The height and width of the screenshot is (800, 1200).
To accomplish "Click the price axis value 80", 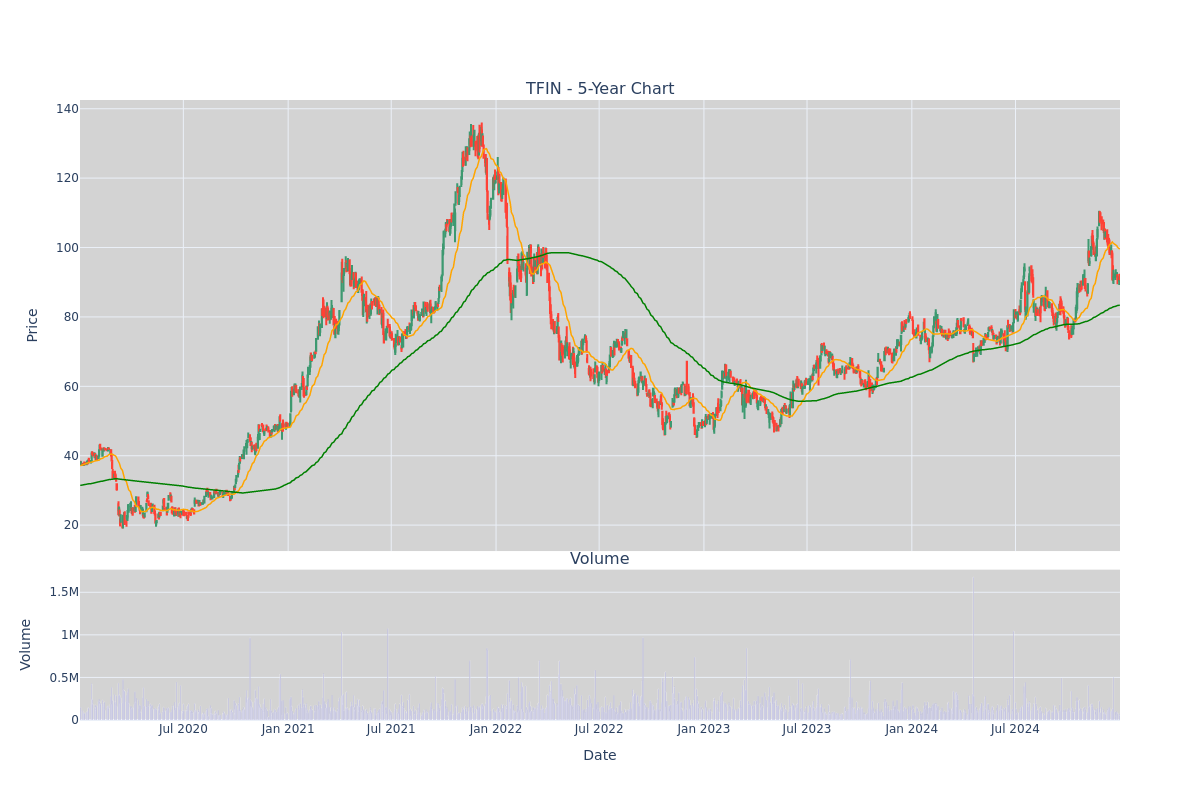I will click(x=70, y=317).
